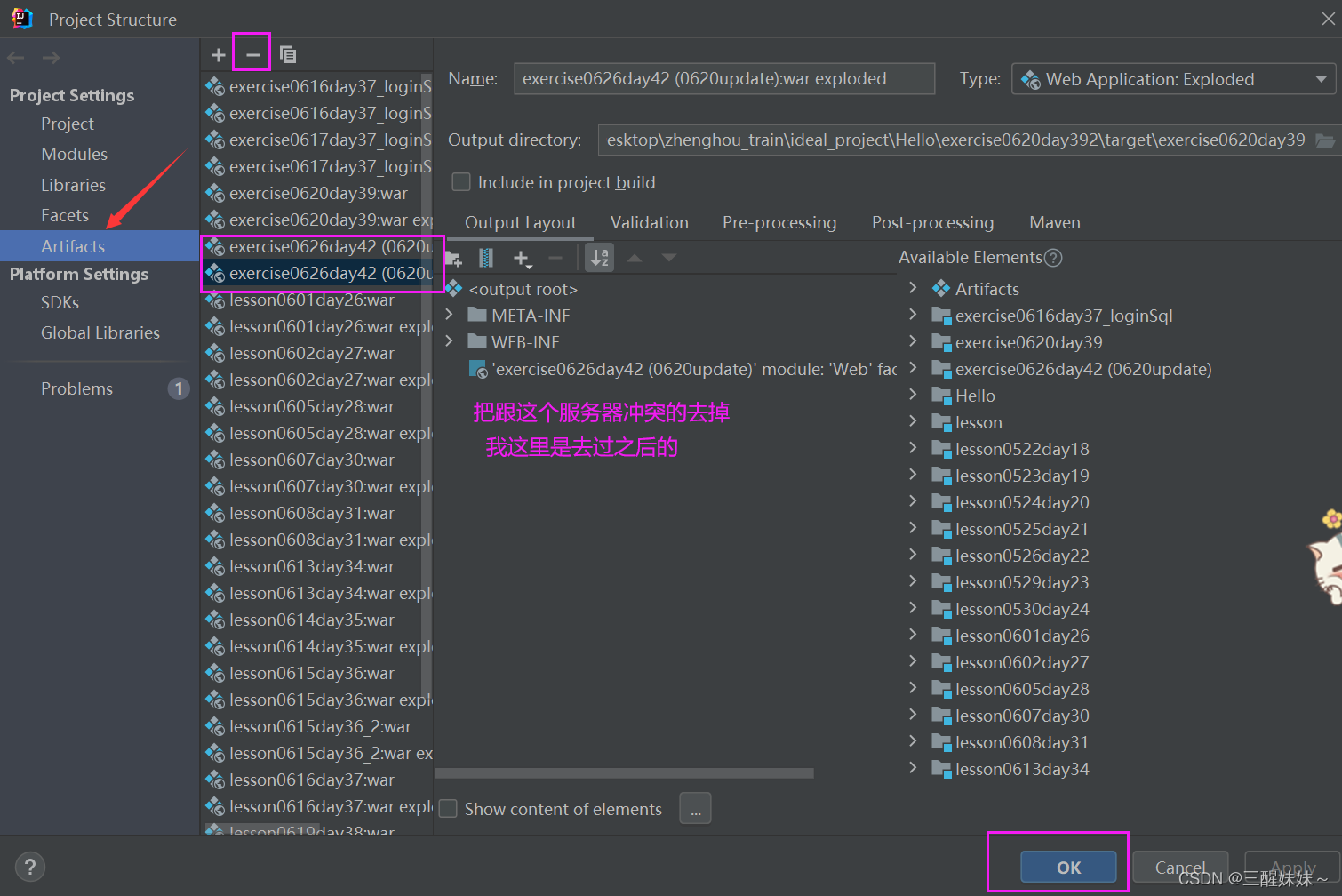
Task: Click the horizontal scrollbar under the output layout tree
Action: coord(624,773)
